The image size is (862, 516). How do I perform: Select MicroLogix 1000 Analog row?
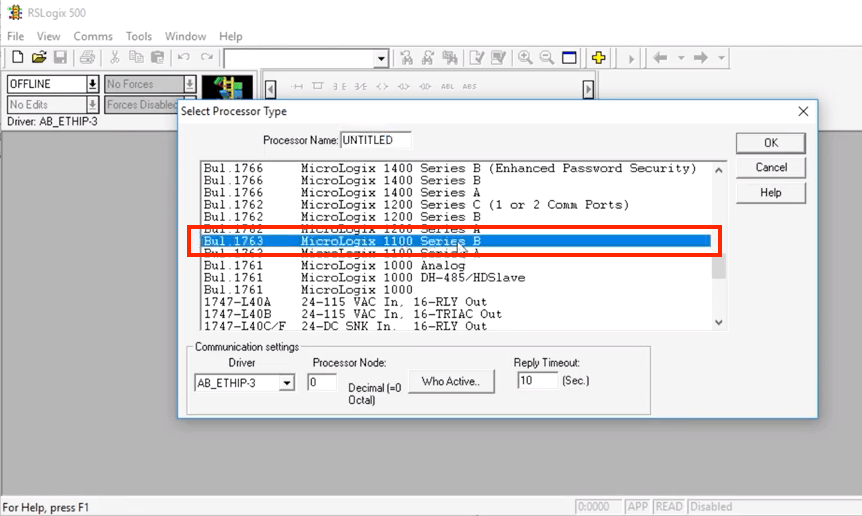tap(456, 265)
